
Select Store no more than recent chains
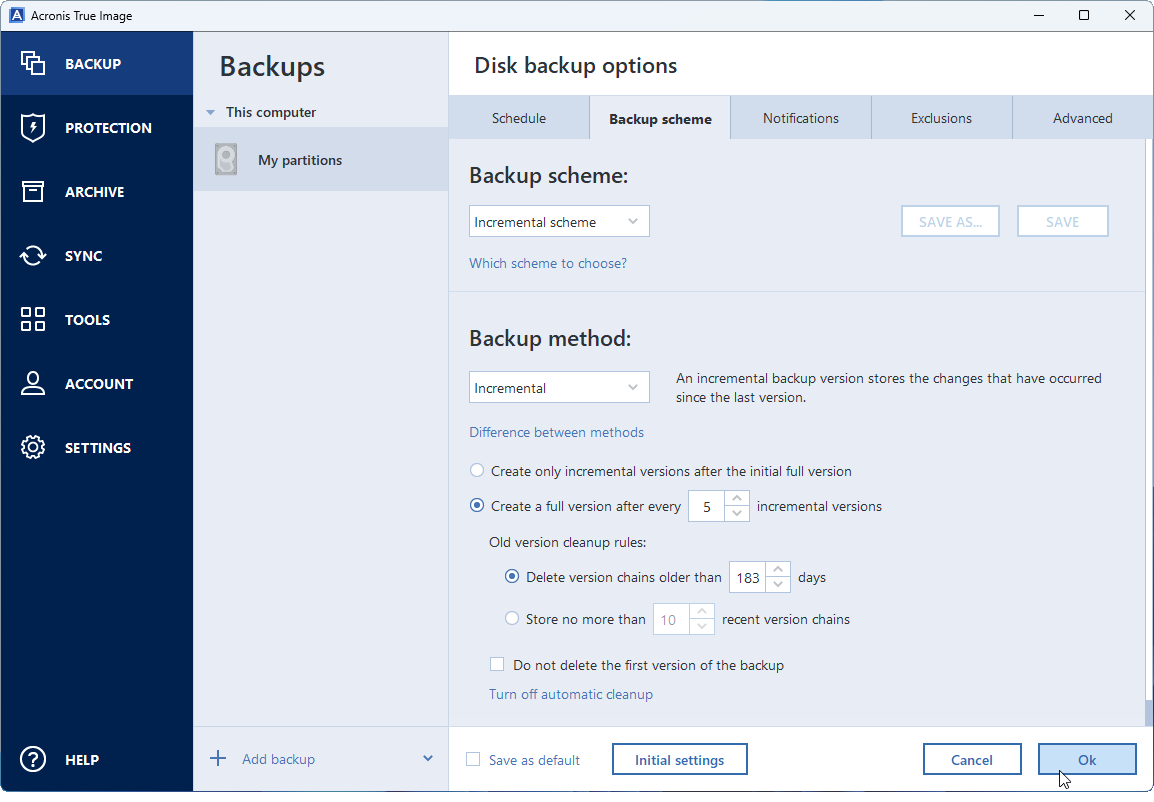(511, 619)
